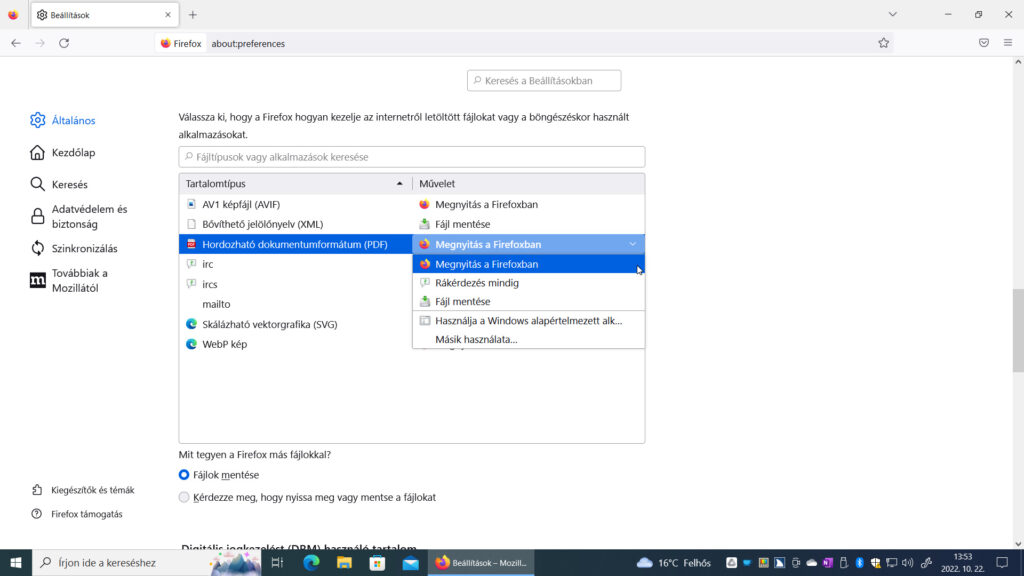Image resolution: width=1024 pixels, height=576 pixels.
Task: Open the Firefox támogatás link
Action: (x=77, y=514)
